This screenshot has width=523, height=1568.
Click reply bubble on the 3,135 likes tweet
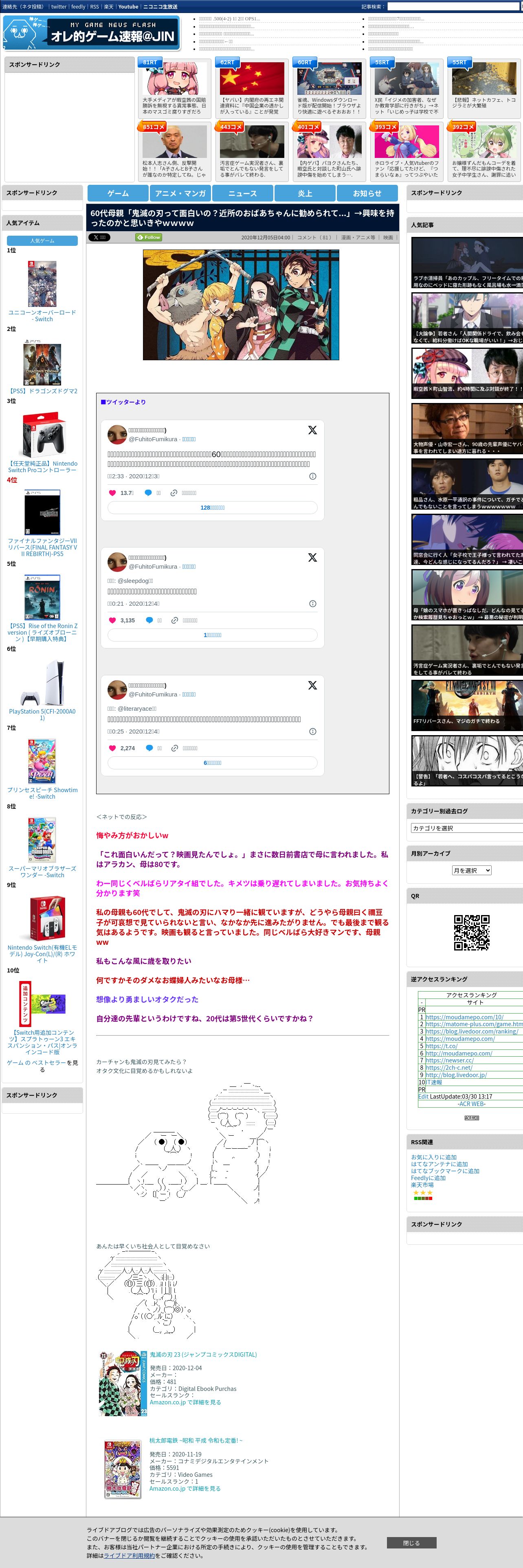pyautogui.click(x=149, y=620)
